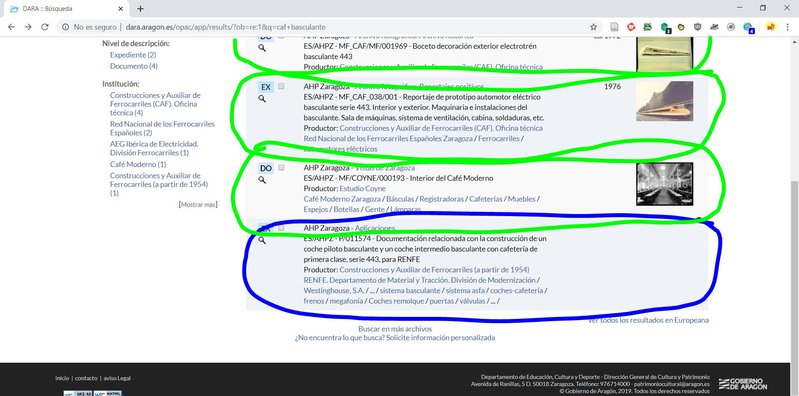Close the DARA Búsqueda tab
This screenshot has height=396, width=799.
point(121,9)
